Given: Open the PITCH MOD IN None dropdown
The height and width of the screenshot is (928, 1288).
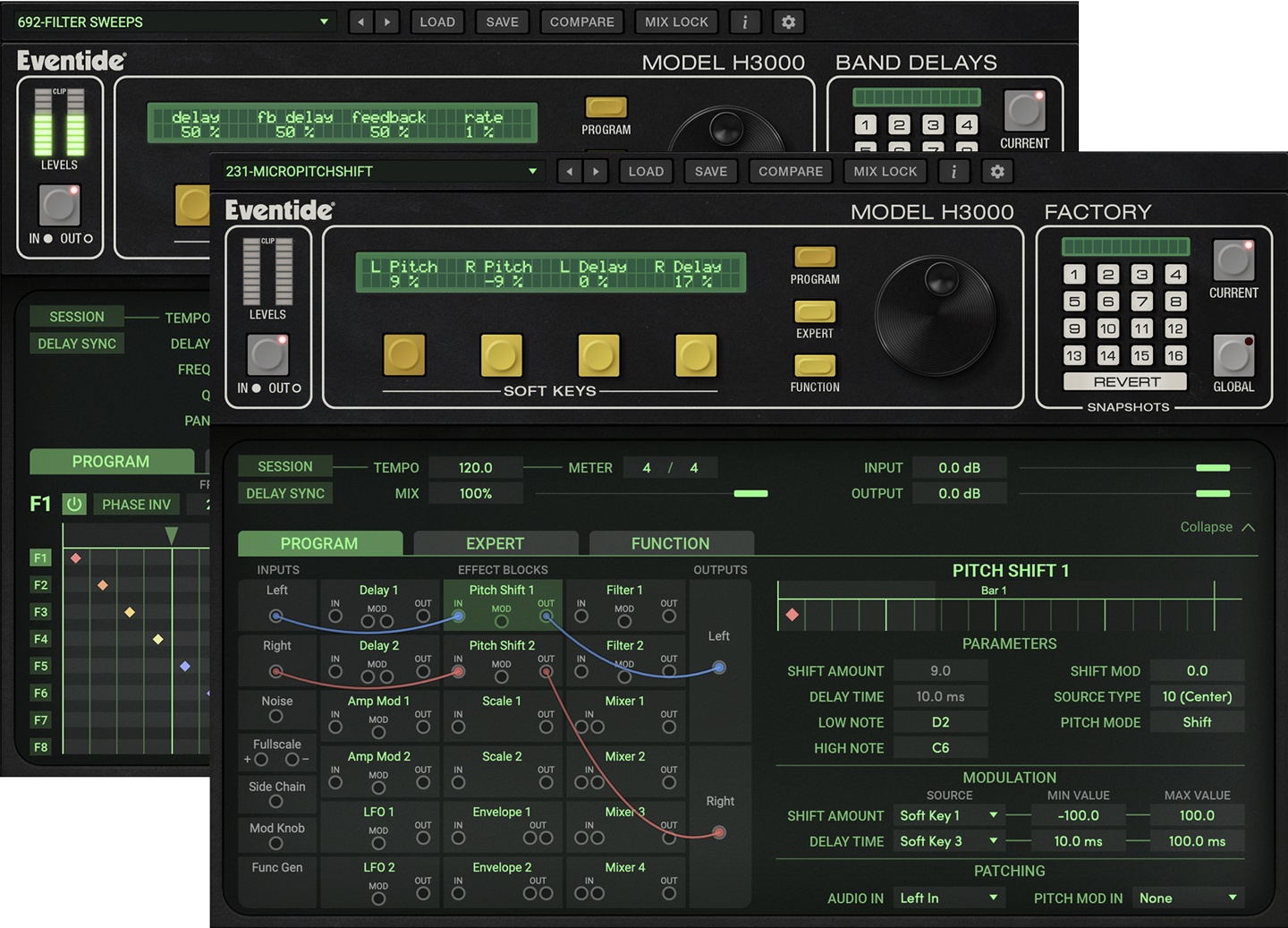Looking at the screenshot, I should point(1189,898).
